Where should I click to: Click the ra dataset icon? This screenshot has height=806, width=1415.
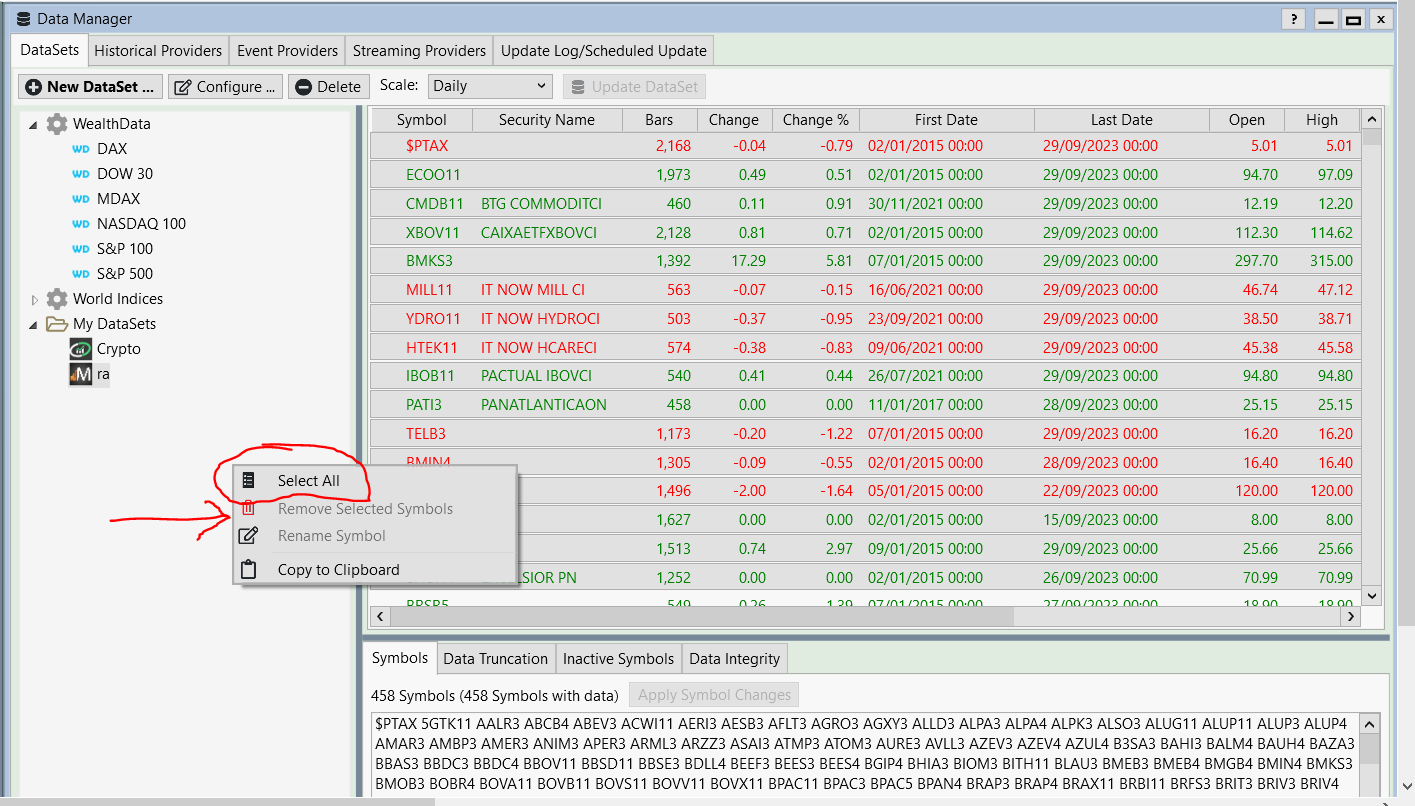coord(81,374)
